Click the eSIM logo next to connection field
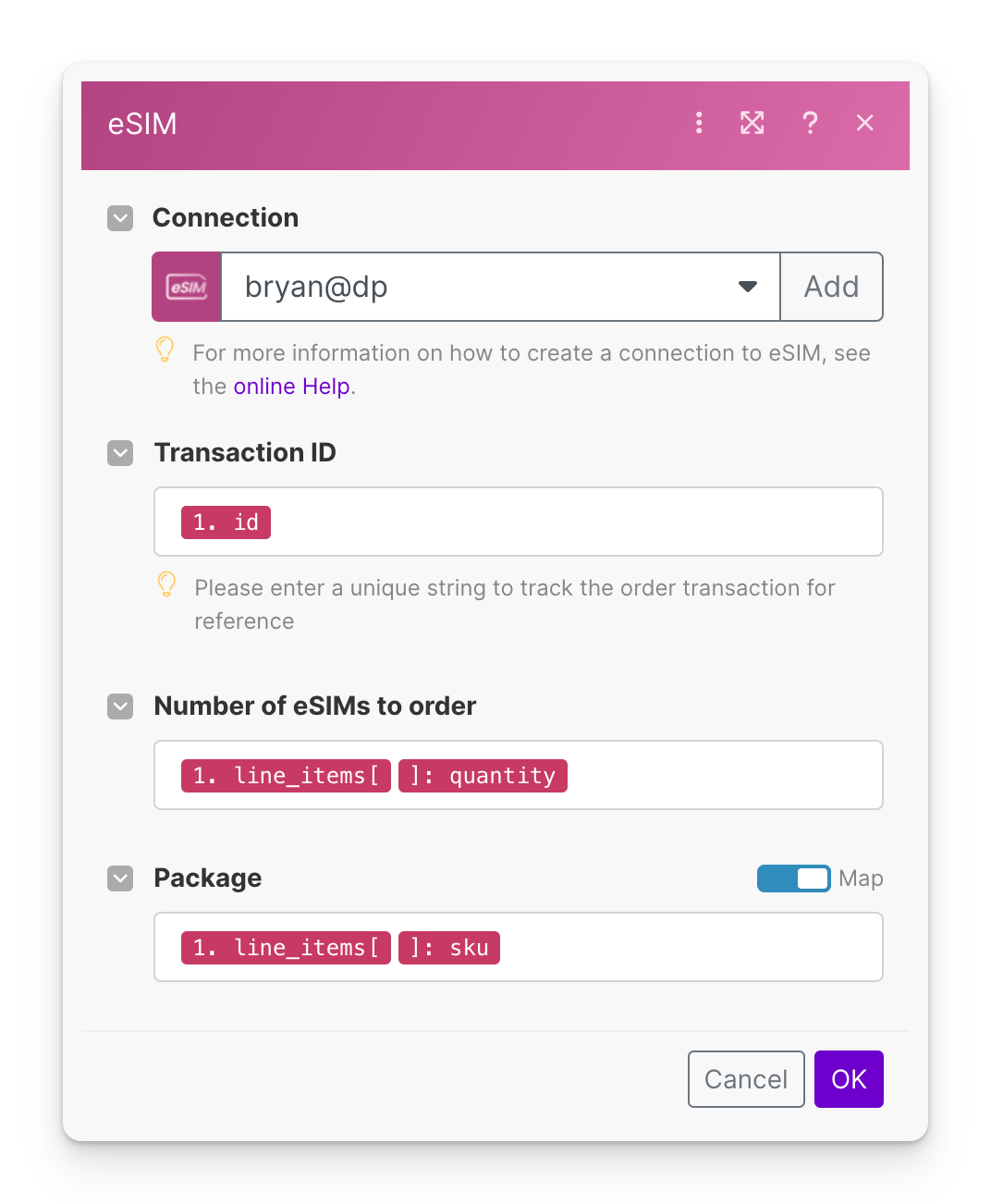Screen dimensions: 991x1204 [x=186, y=287]
